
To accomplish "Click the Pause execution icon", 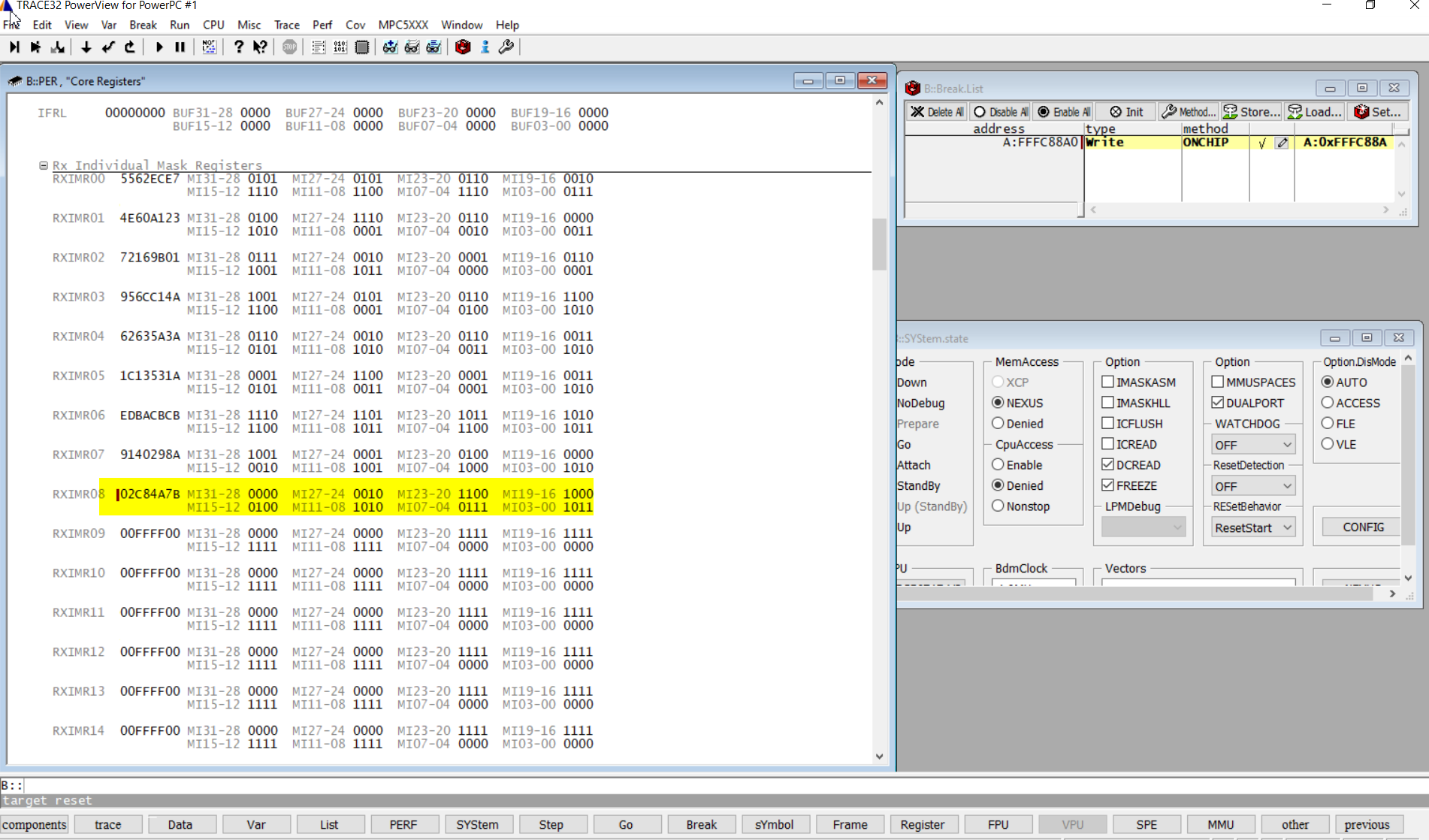I will (180, 47).
